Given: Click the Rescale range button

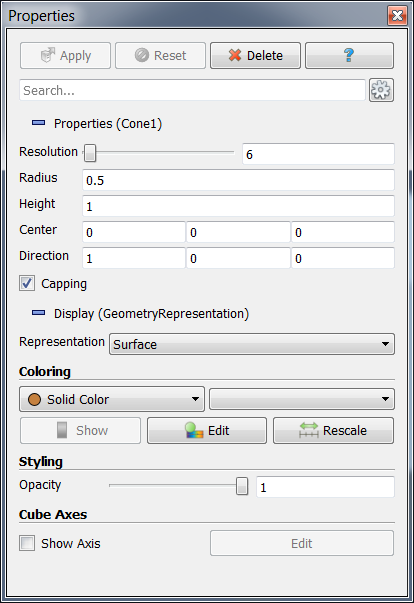Looking at the screenshot, I should click(x=333, y=430).
